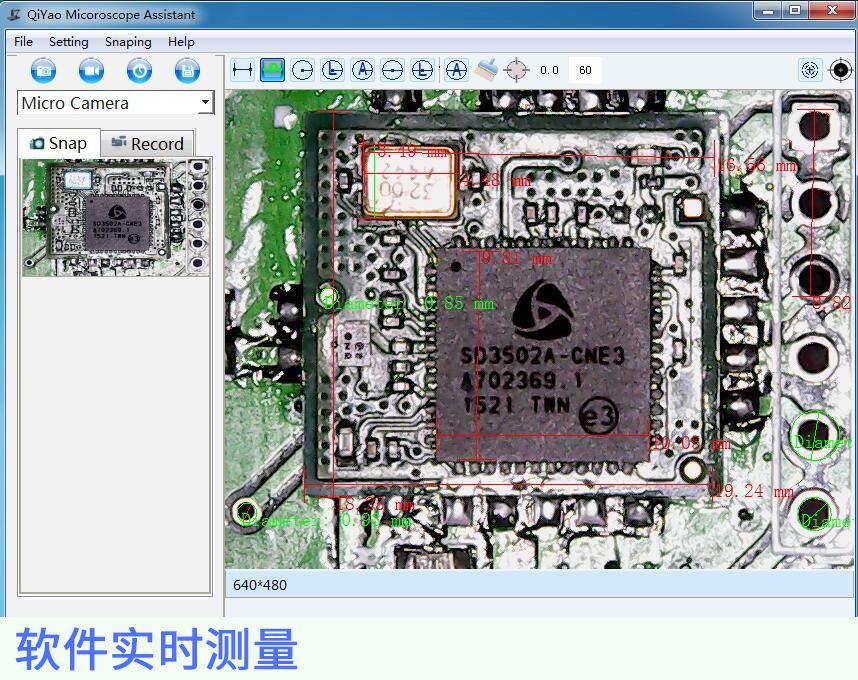
Task: Click the crosshair calibration icon
Action: [x=516, y=70]
